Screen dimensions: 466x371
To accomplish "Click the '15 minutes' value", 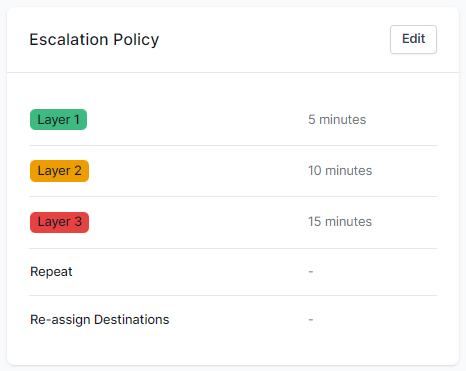I will click(340, 222).
